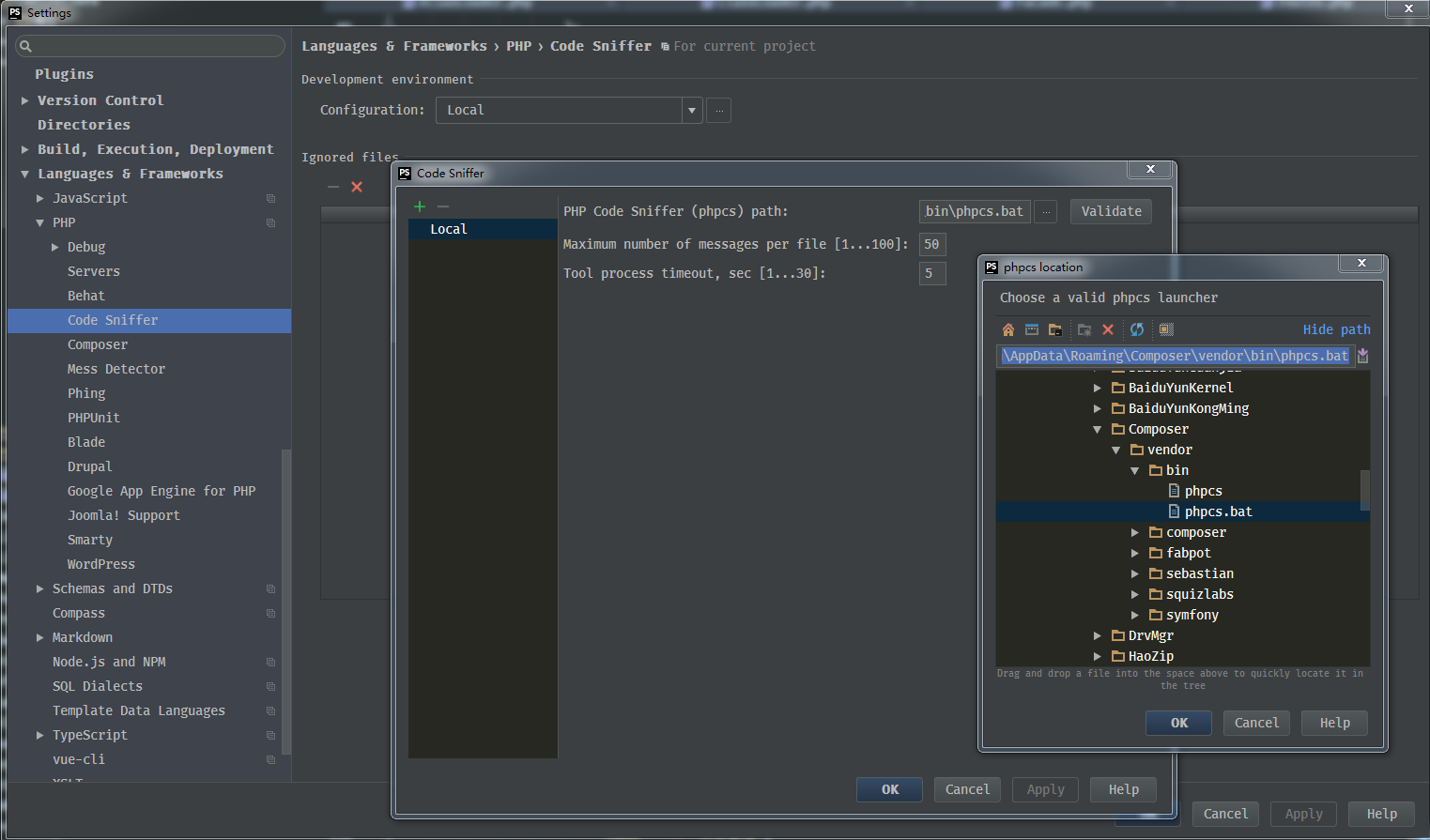Click the maximum number of messages field
1430x840 pixels.
[x=932, y=244]
